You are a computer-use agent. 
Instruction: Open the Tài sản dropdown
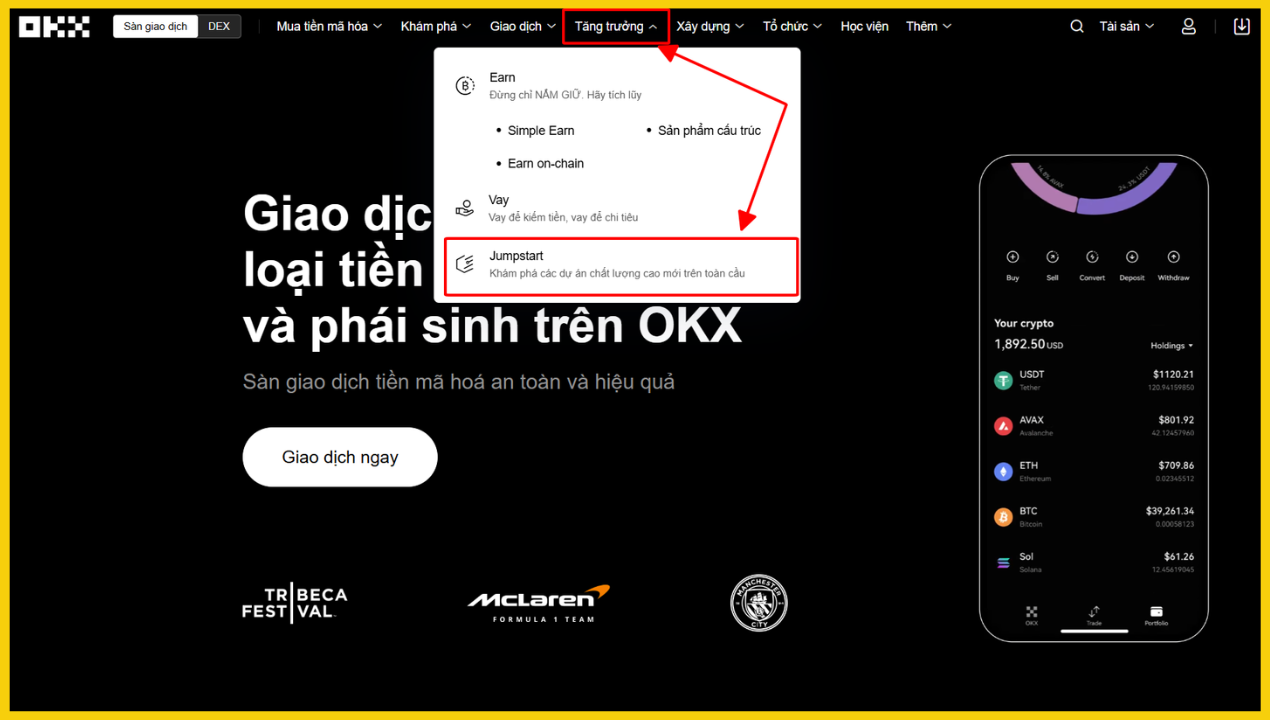coord(1127,27)
